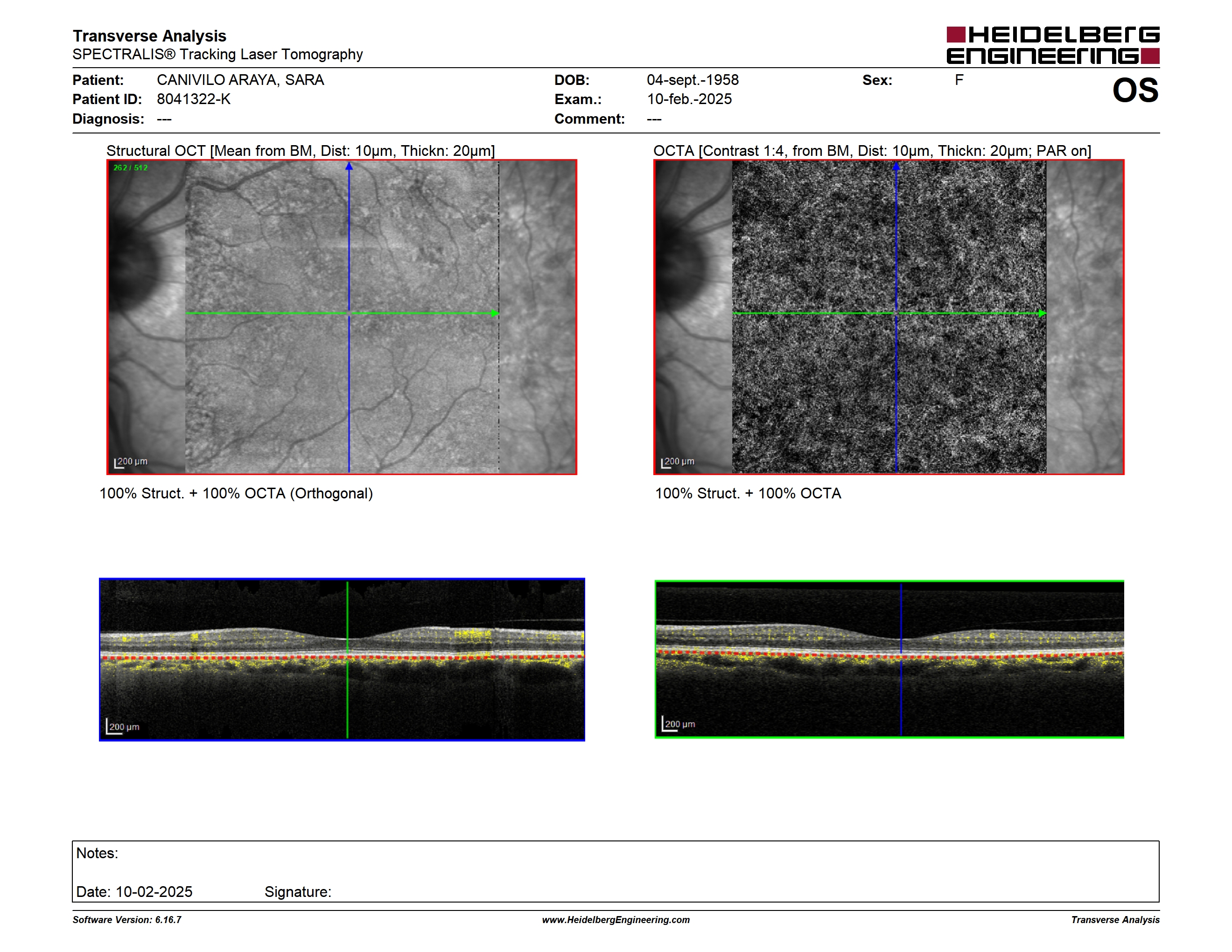Click the green 262 / 512 slice counter

point(130,168)
